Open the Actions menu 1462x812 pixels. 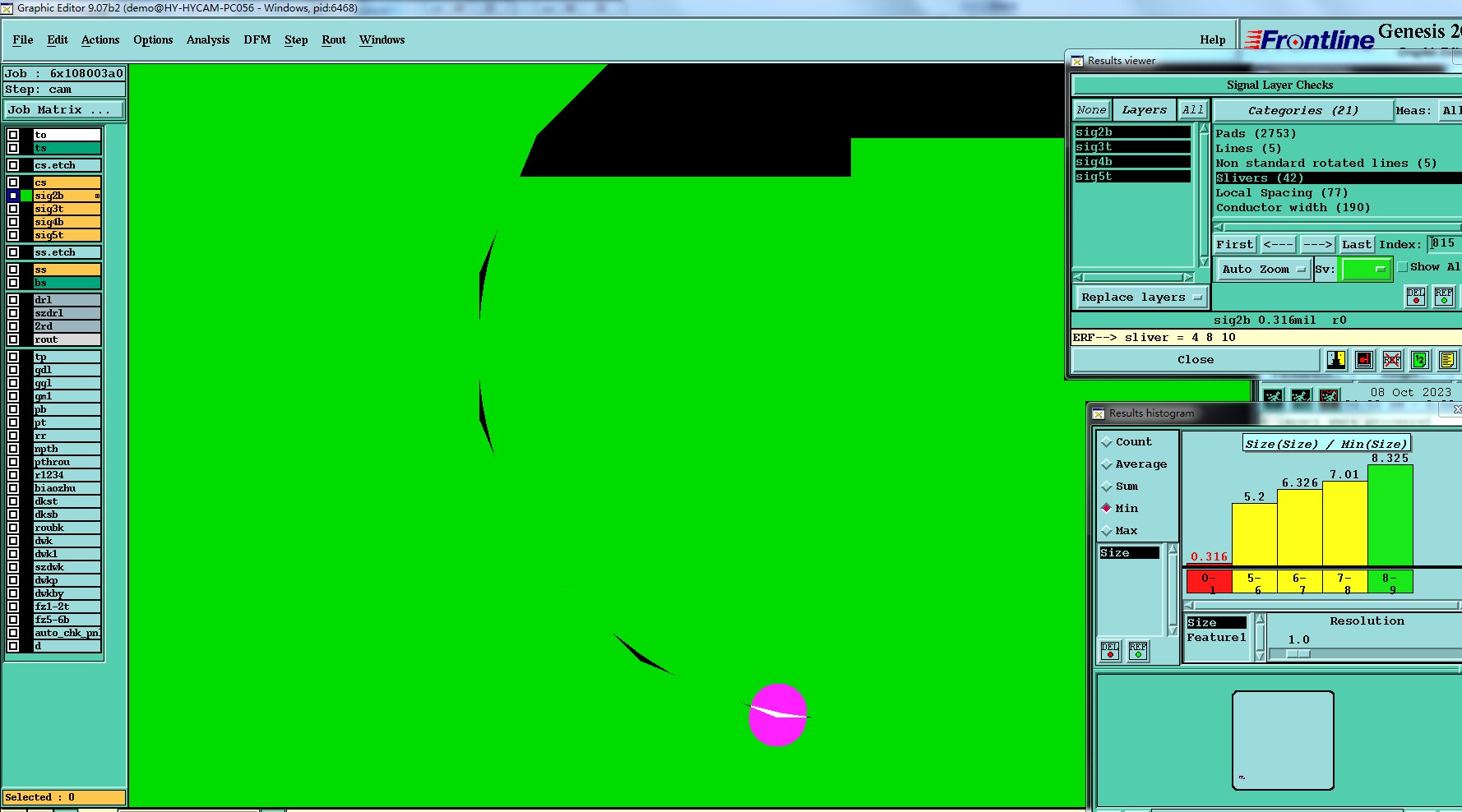coord(100,39)
